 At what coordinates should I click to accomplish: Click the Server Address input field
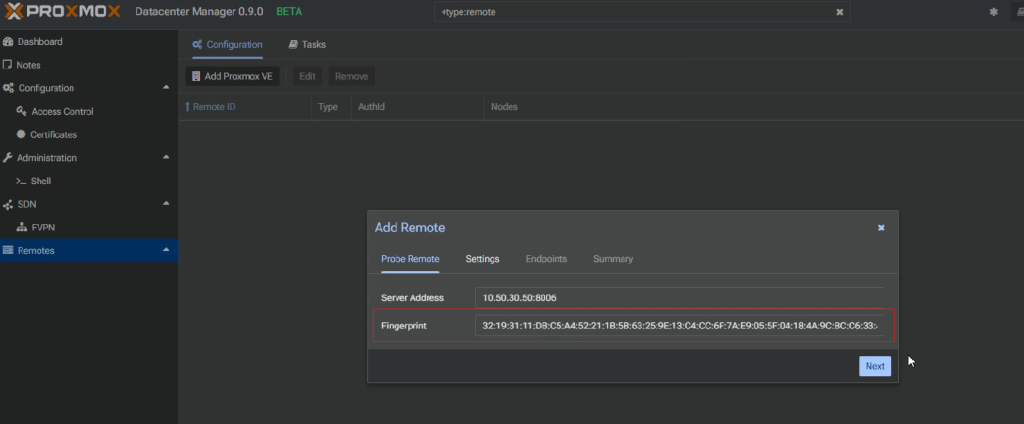pyautogui.click(x=680, y=297)
